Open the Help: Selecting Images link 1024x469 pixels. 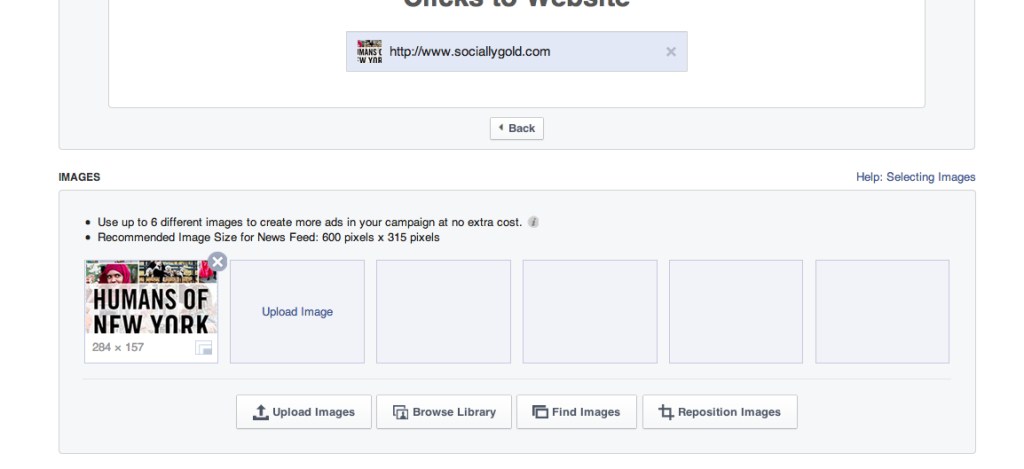[916, 177]
